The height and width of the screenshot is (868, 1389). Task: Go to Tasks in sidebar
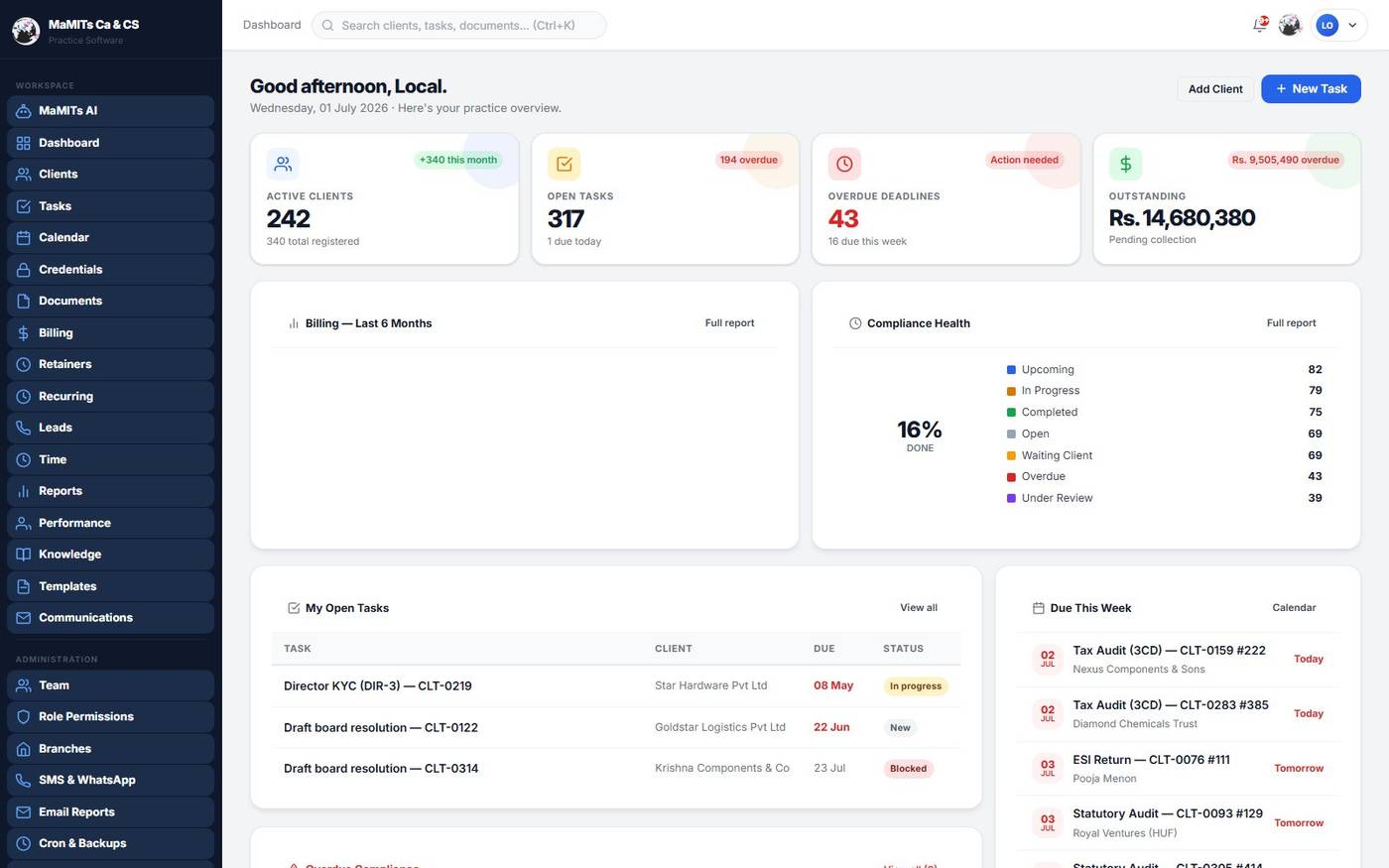[x=111, y=206]
